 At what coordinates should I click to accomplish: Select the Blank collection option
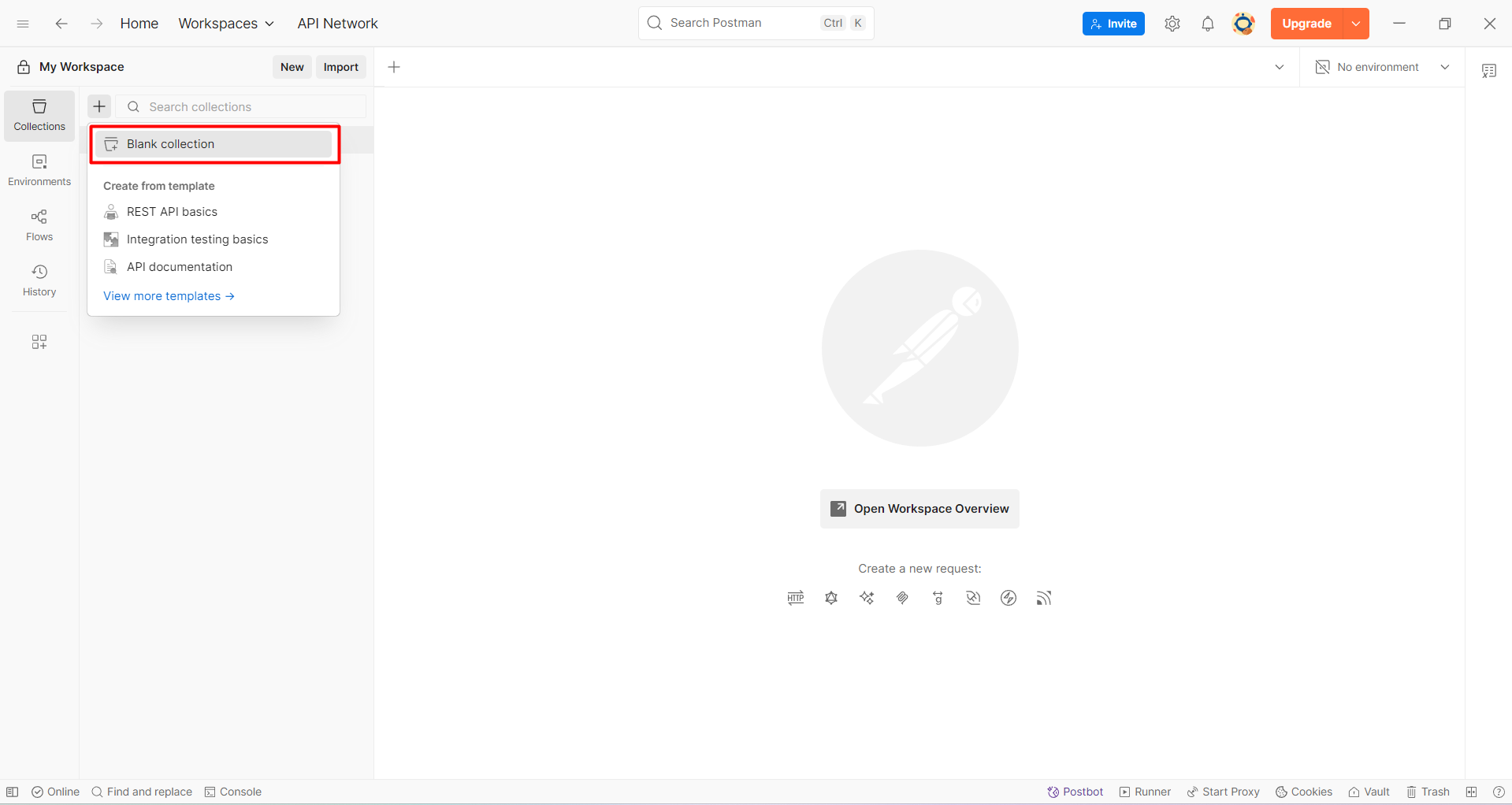[x=170, y=144]
